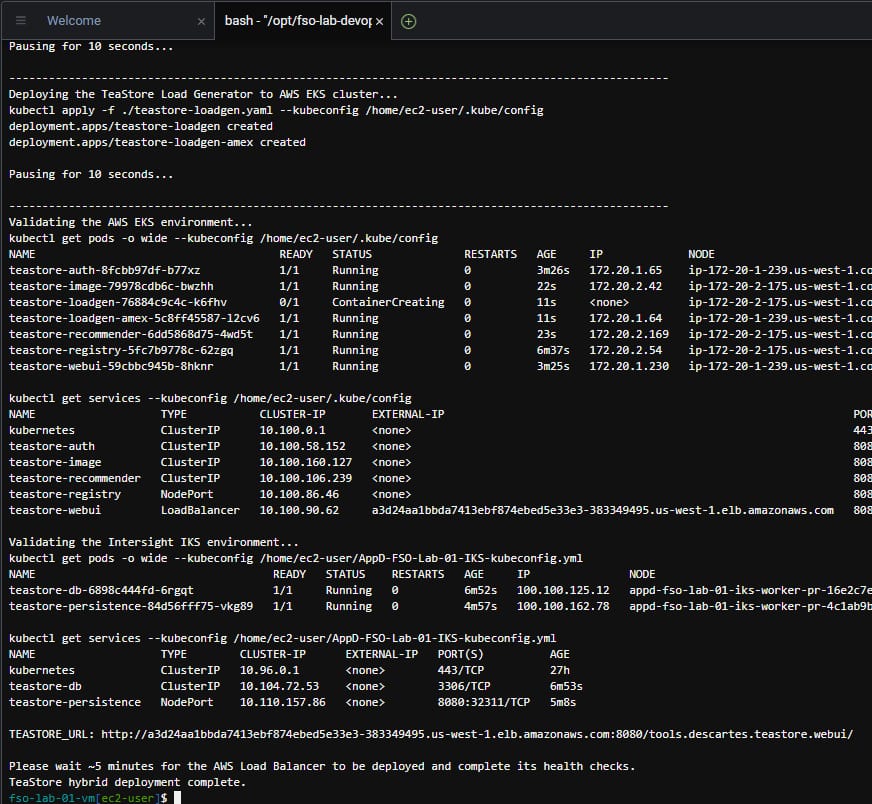Close the Welcome tab
The image size is (872, 804).
[x=201, y=21]
